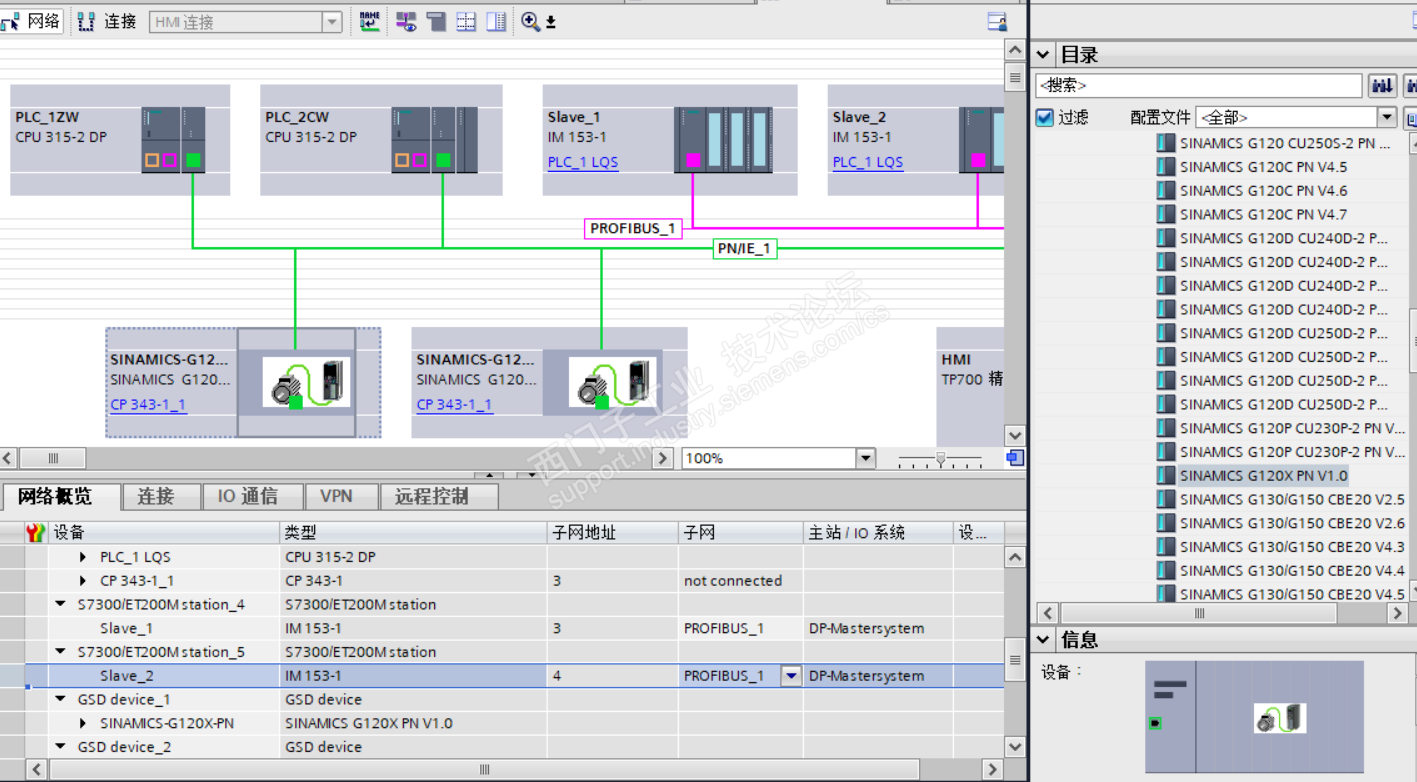Sort by the 子网地址 column header

click(613, 533)
